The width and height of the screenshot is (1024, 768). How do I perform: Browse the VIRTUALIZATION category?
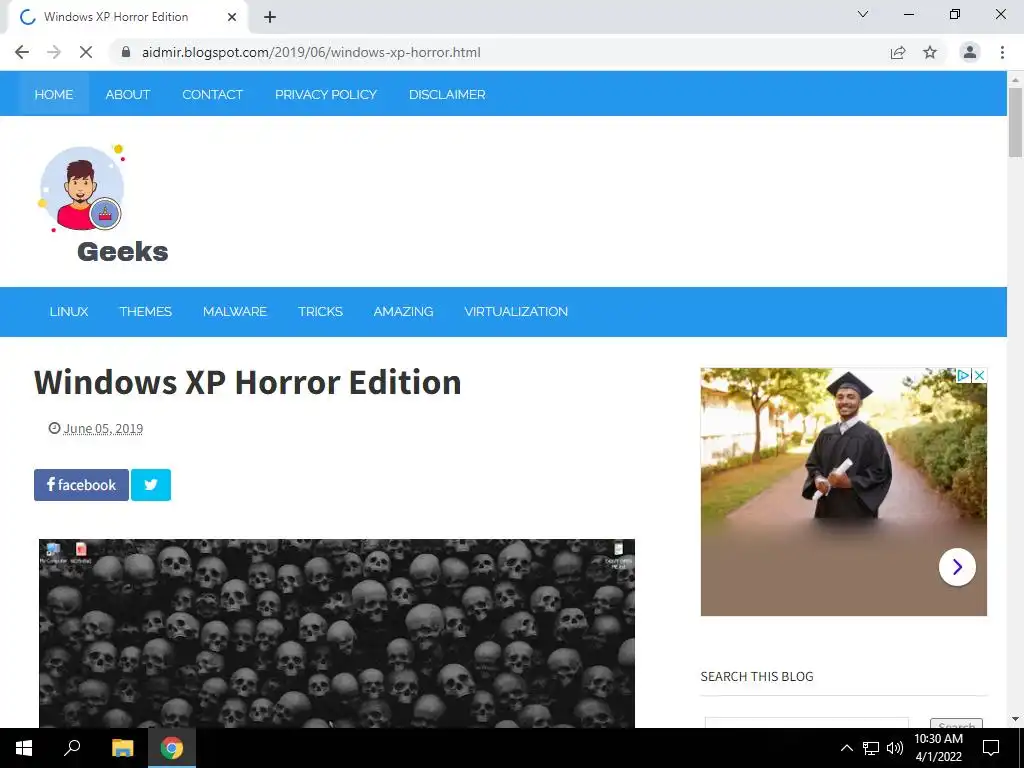pos(516,312)
